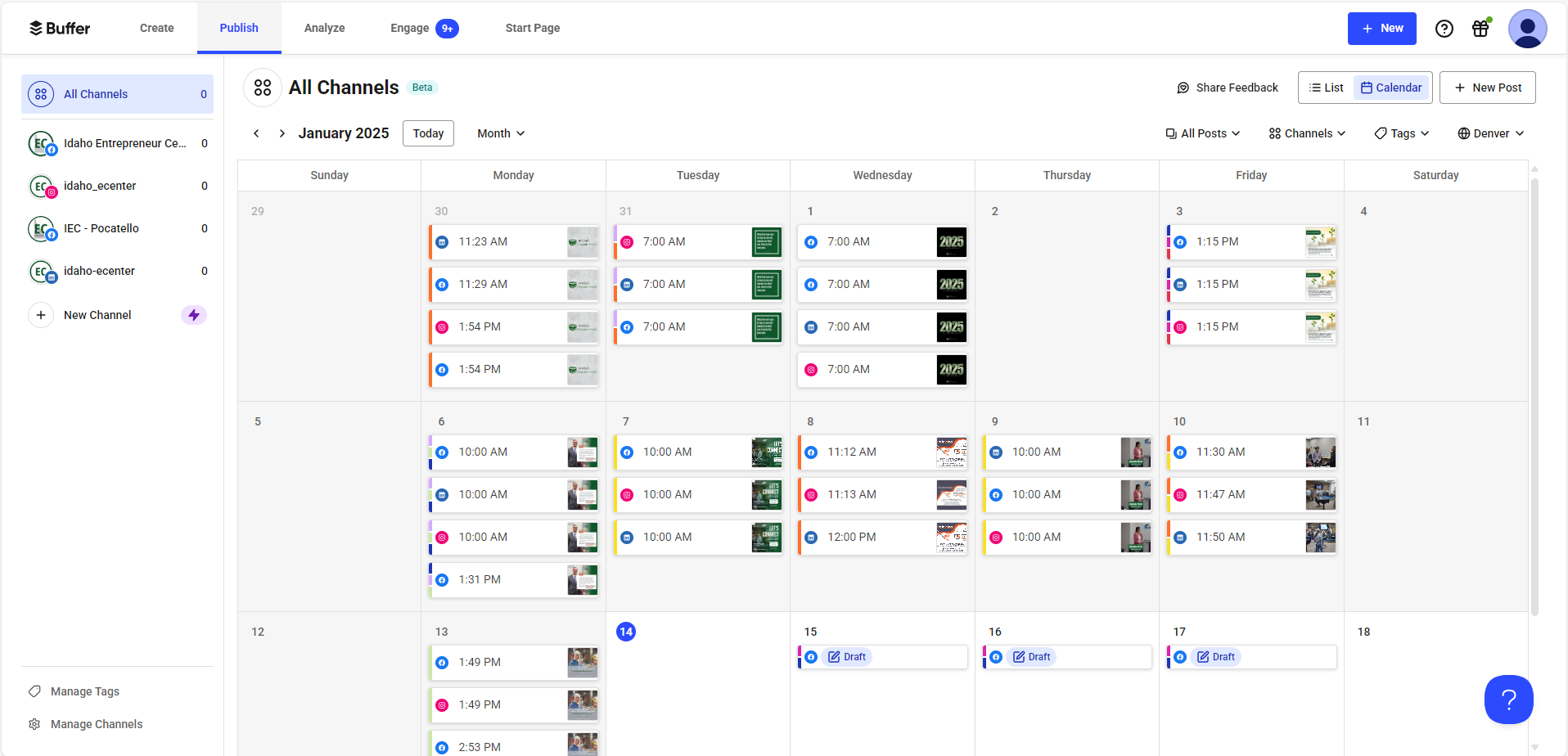Click the Manage Channels gear icon

(x=34, y=724)
